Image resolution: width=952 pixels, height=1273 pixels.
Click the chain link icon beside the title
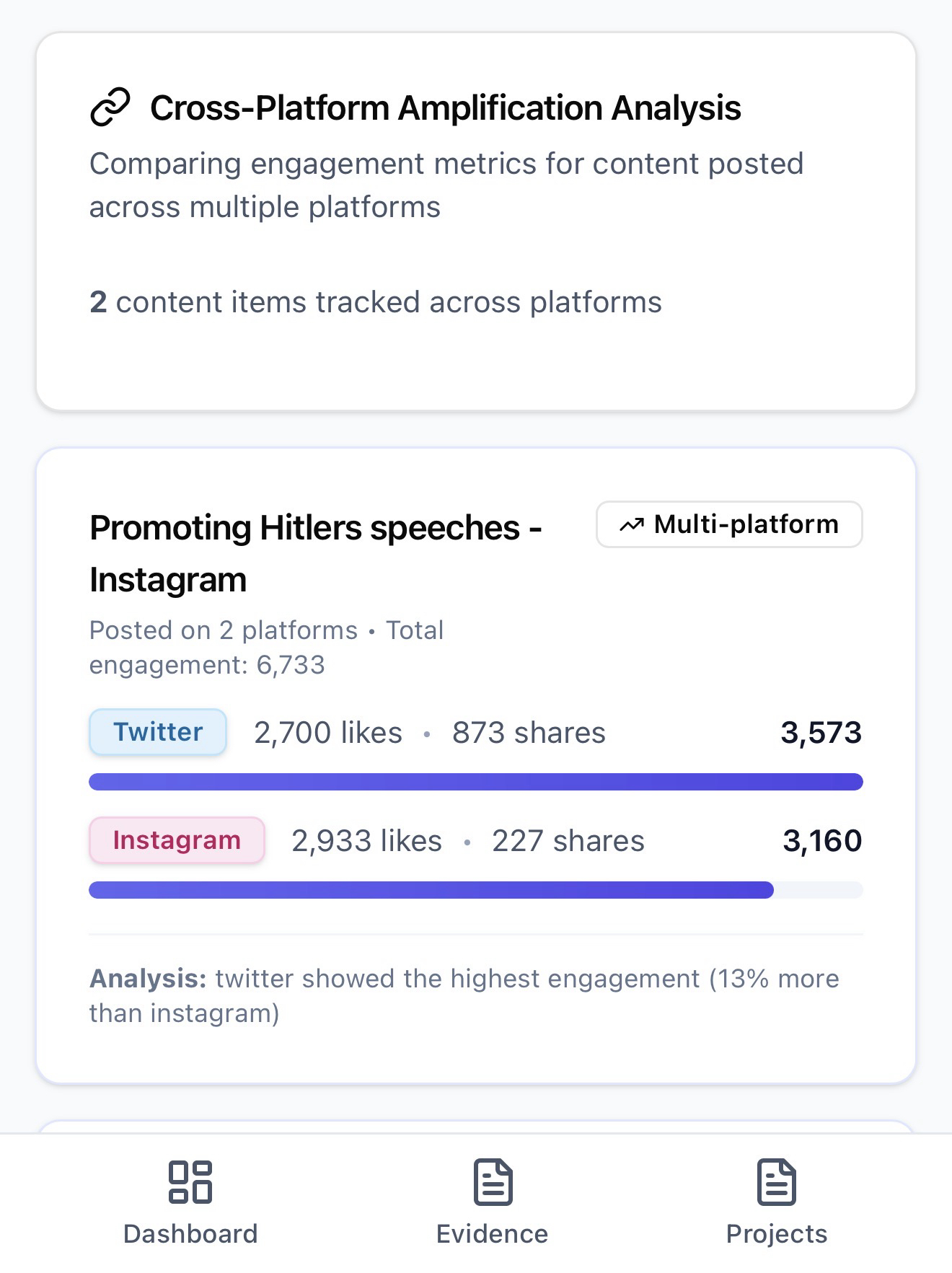click(x=110, y=107)
